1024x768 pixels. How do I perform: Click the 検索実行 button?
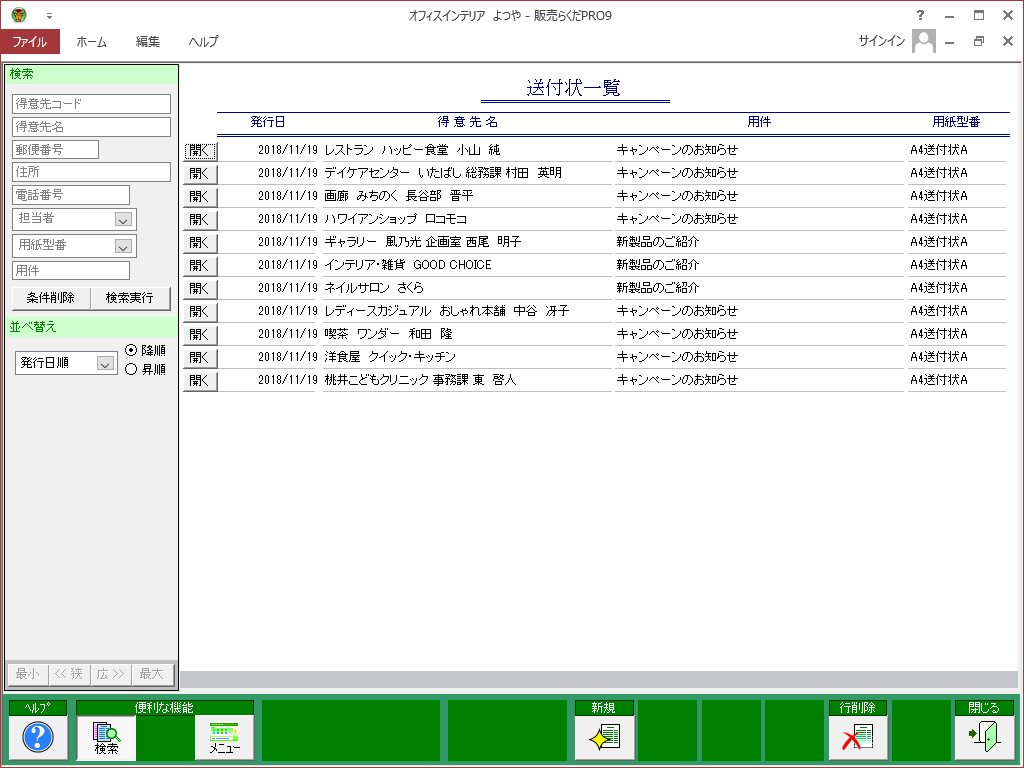[x=130, y=298]
